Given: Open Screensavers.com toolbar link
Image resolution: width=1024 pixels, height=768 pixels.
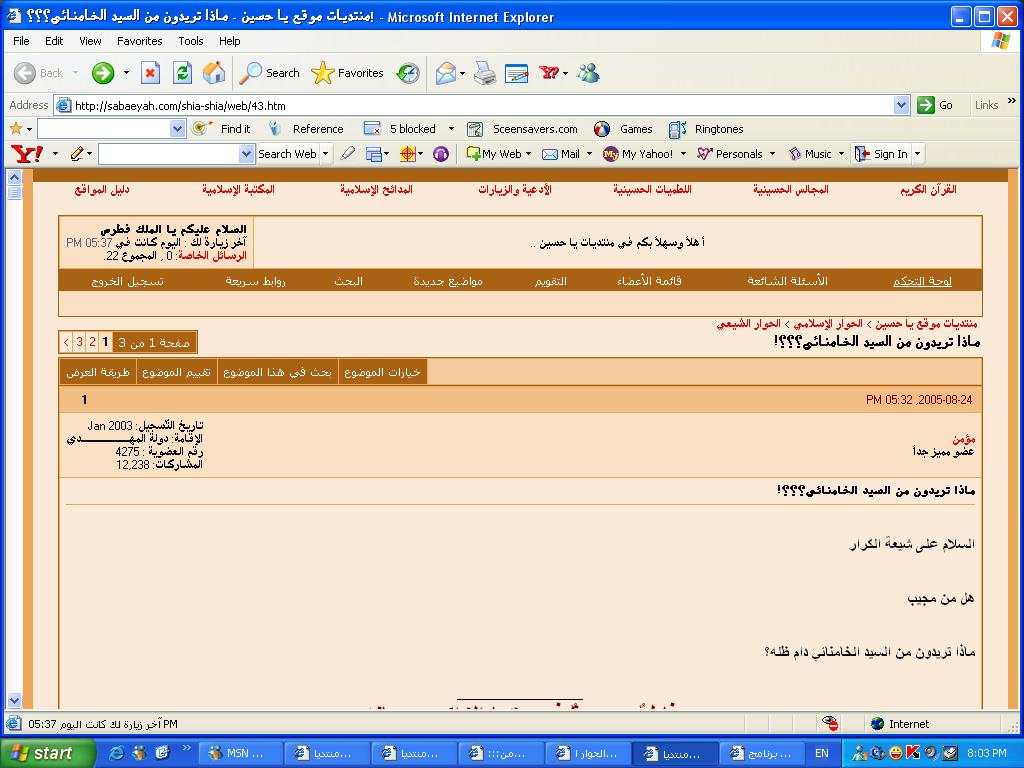Looking at the screenshot, I should point(522,129).
